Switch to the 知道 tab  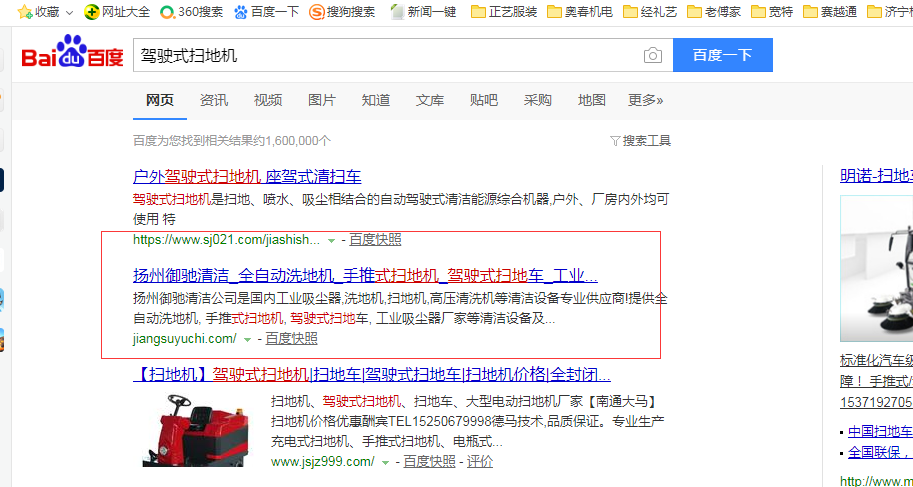(376, 100)
